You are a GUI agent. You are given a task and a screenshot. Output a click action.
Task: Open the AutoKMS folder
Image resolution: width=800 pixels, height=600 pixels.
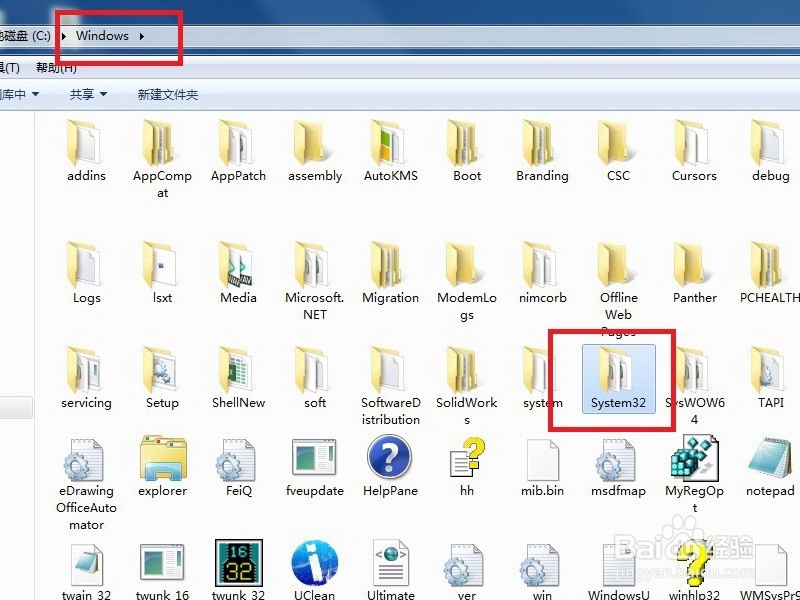click(x=390, y=151)
